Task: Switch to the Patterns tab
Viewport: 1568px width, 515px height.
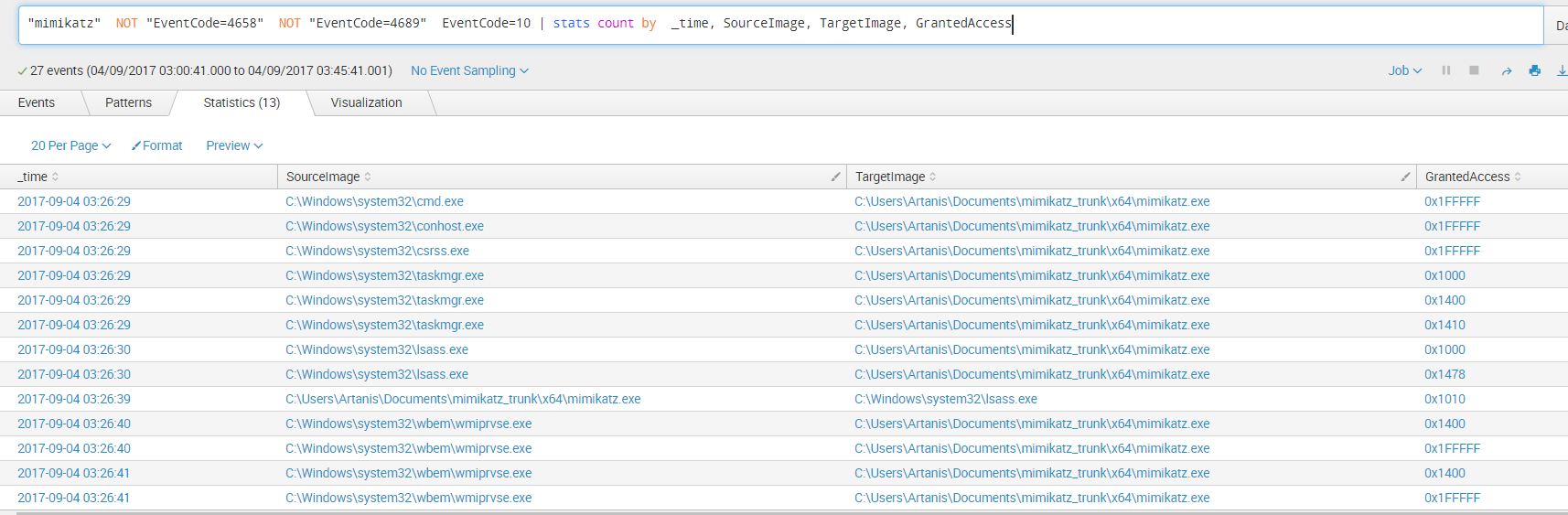Action: pyautogui.click(x=128, y=102)
